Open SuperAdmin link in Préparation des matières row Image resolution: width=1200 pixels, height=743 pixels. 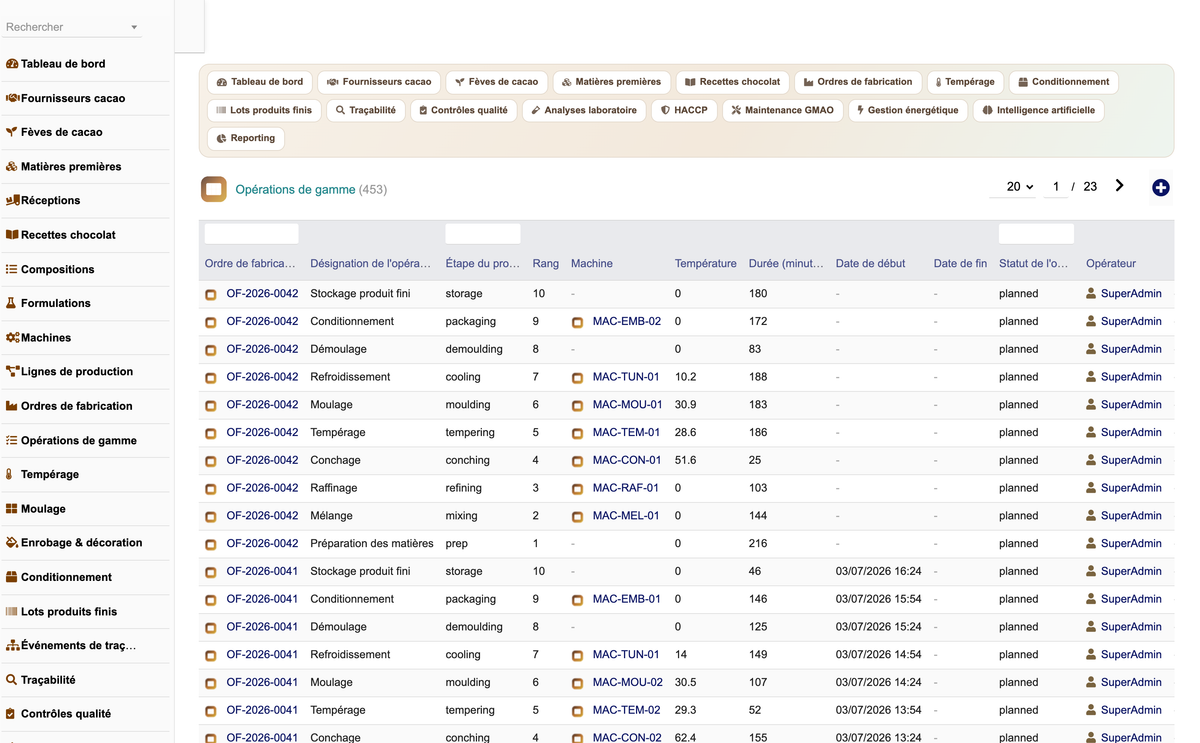click(1131, 544)
